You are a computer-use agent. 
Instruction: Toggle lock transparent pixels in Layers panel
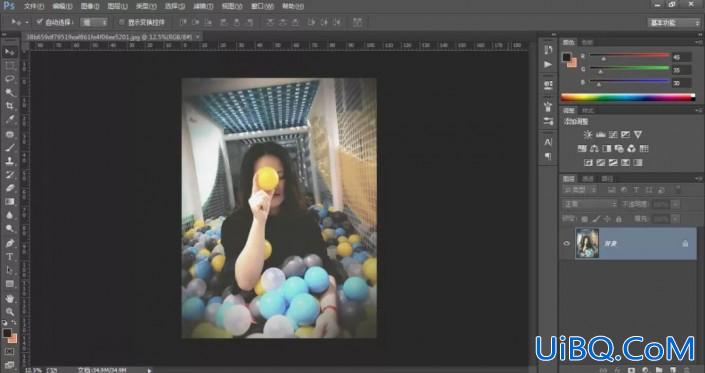(585, 219)
